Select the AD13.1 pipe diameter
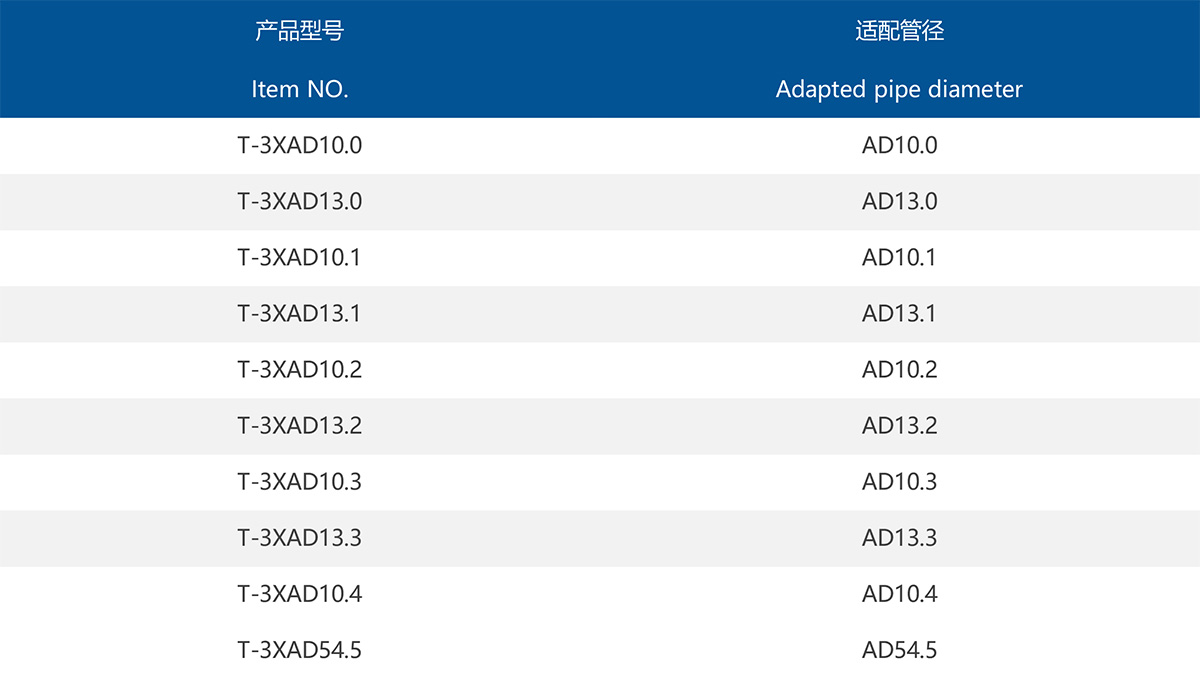The image size is (1200, 679). [899, 313]
